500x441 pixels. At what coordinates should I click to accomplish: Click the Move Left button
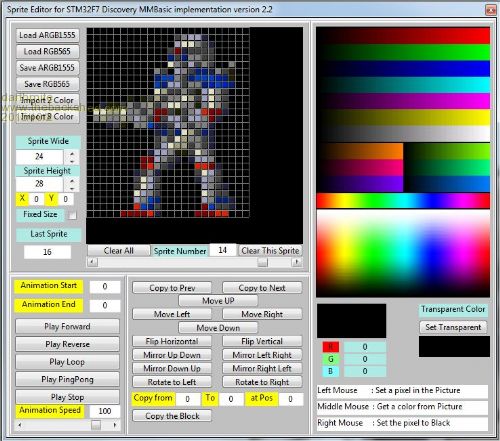[x=172, y=314]
